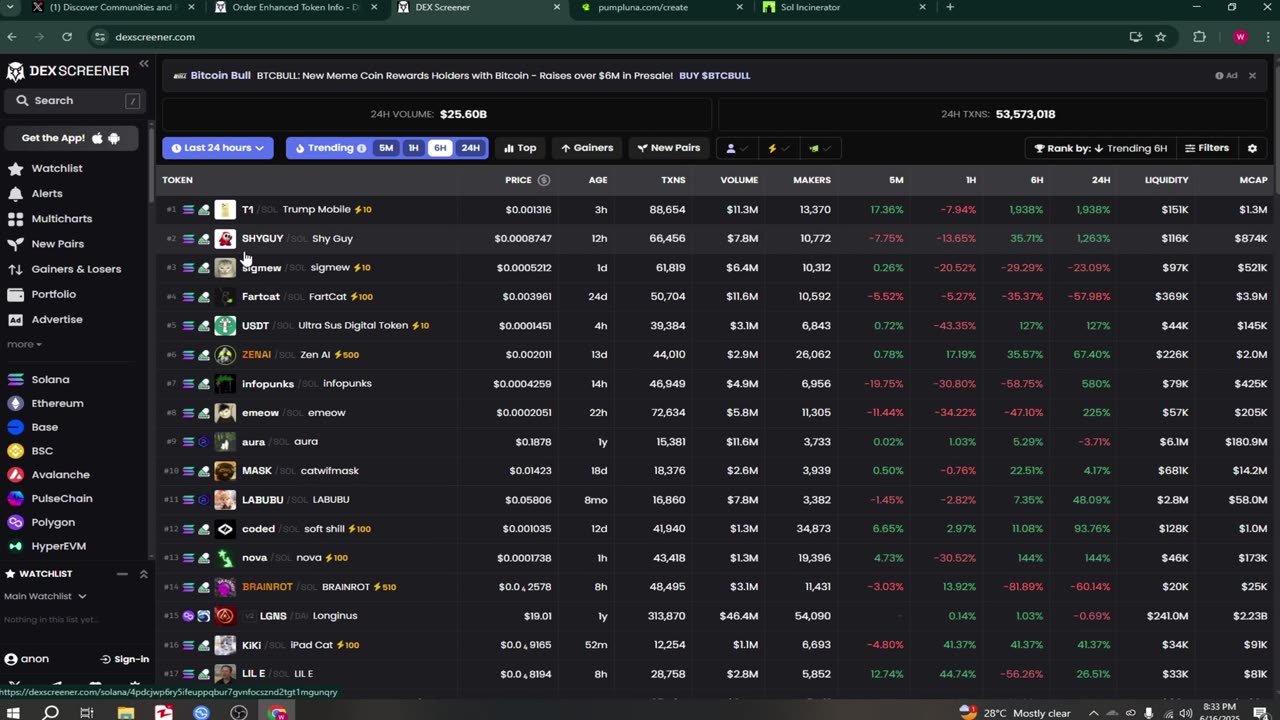Collapse the Watchlist with double chevron
1280x720 pixels.
[x=143, y=574]
